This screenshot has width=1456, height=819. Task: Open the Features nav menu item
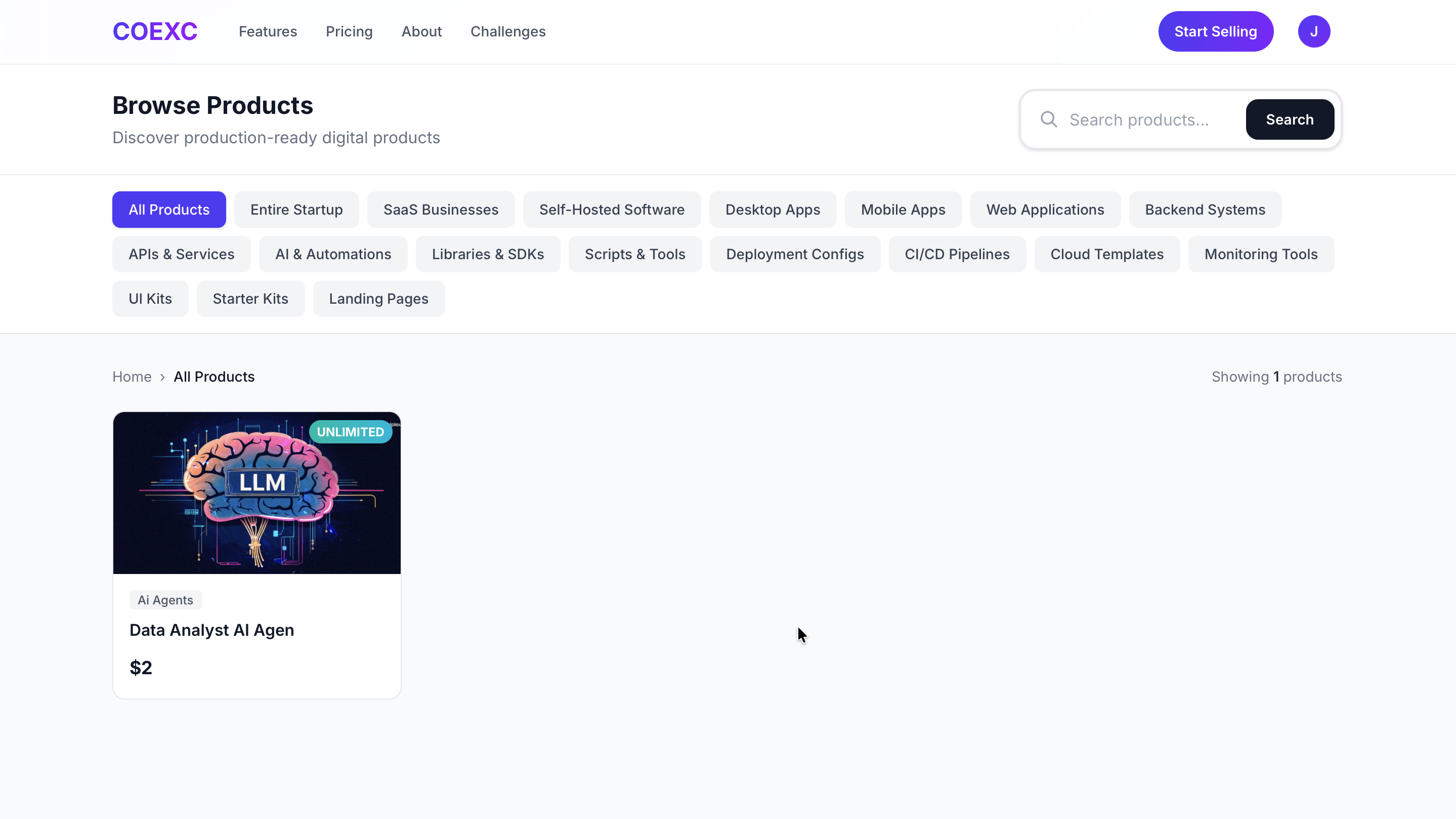point(268,32)
